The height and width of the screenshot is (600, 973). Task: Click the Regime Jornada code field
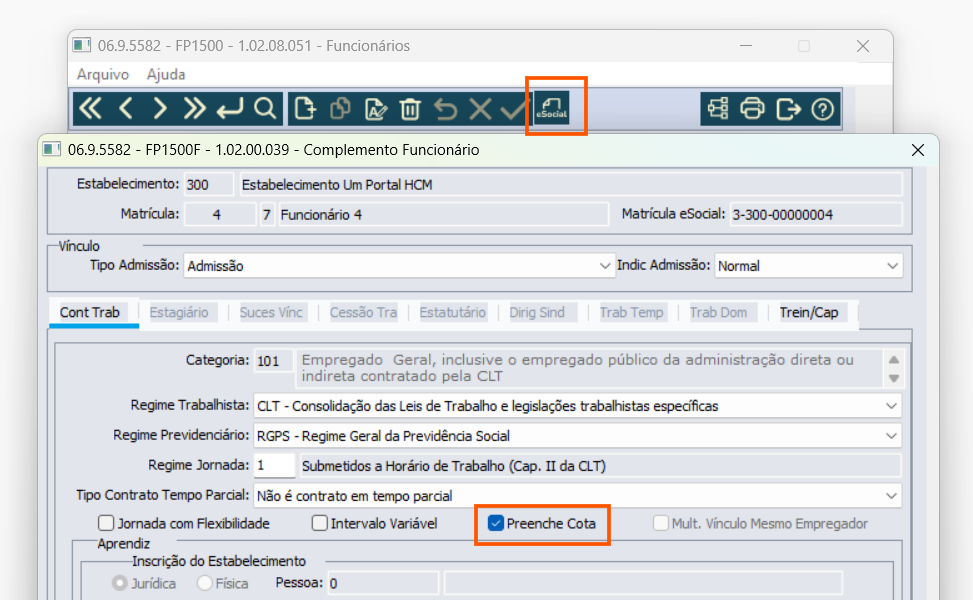[274, 465]
